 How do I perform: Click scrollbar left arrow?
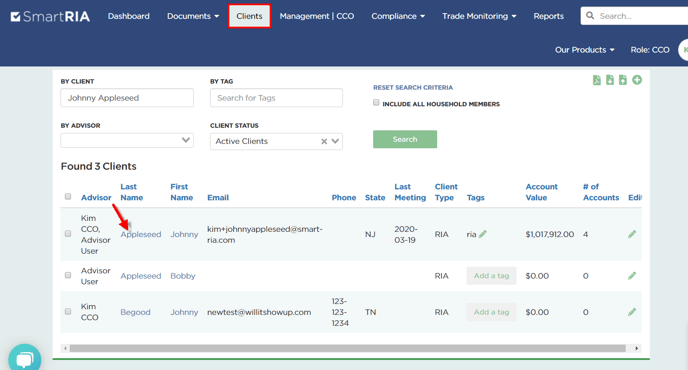pyautogui.click(x=65, y=348)
